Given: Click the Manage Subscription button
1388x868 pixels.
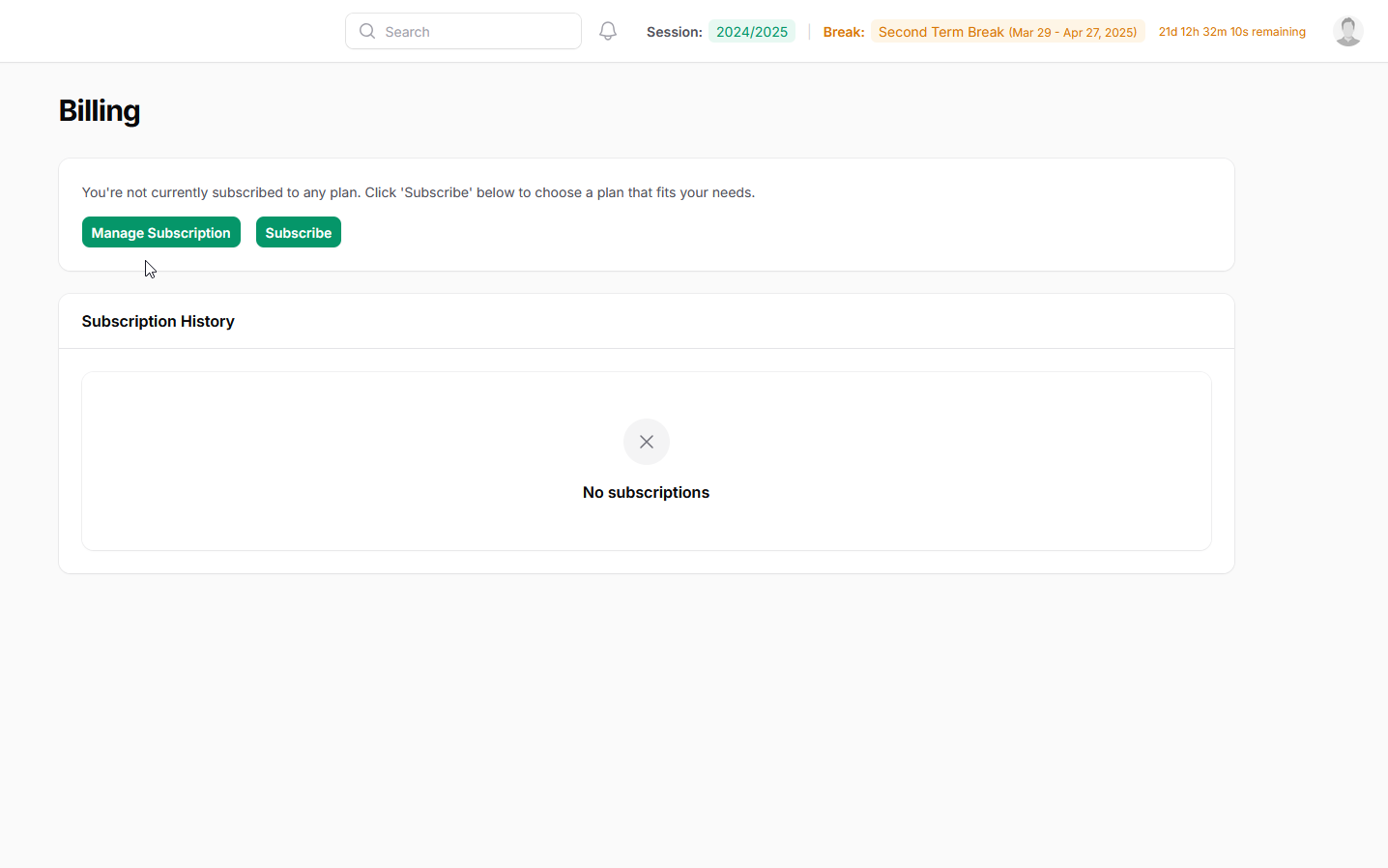Looking at the screenshot, I should click(161, 233).
